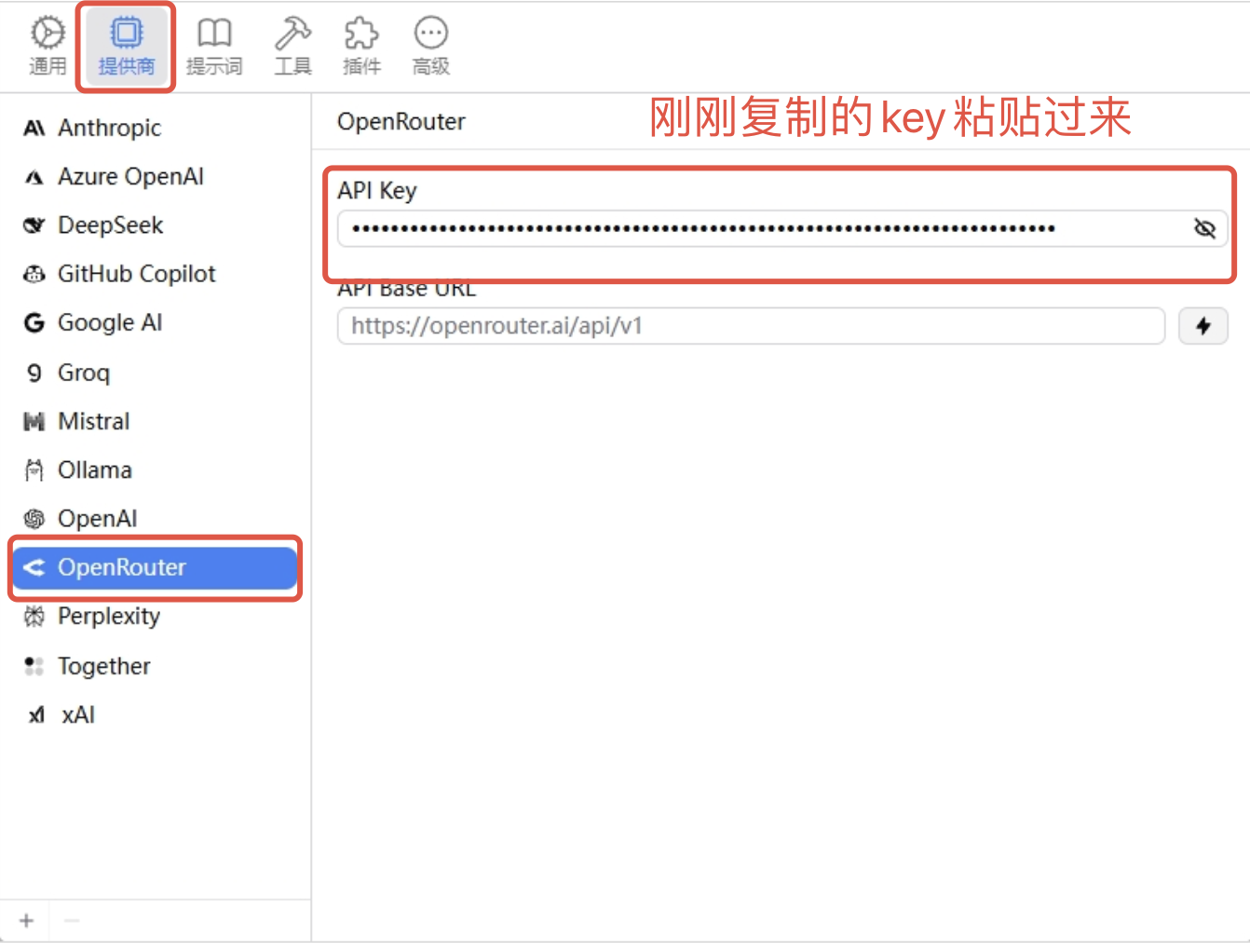Image resolution: width=1250 pixels, height=952 pixels.
Task: Choose Google AI provider
Action: point(110,322)
